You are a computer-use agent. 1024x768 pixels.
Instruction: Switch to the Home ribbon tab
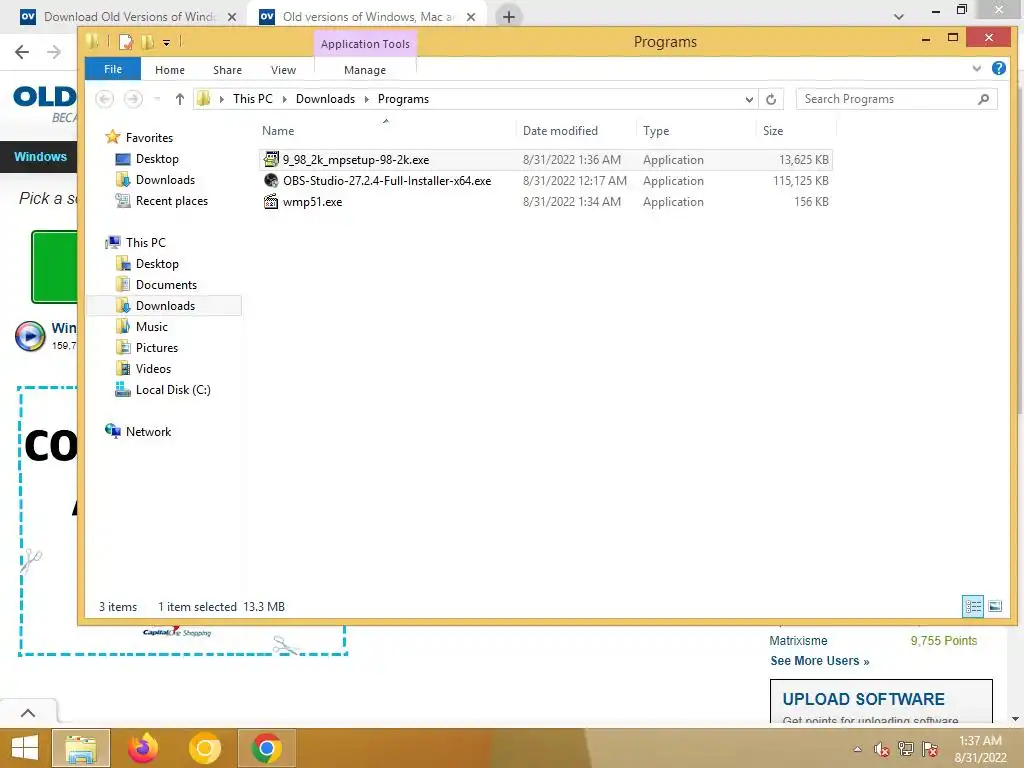[x=170, y=70]
